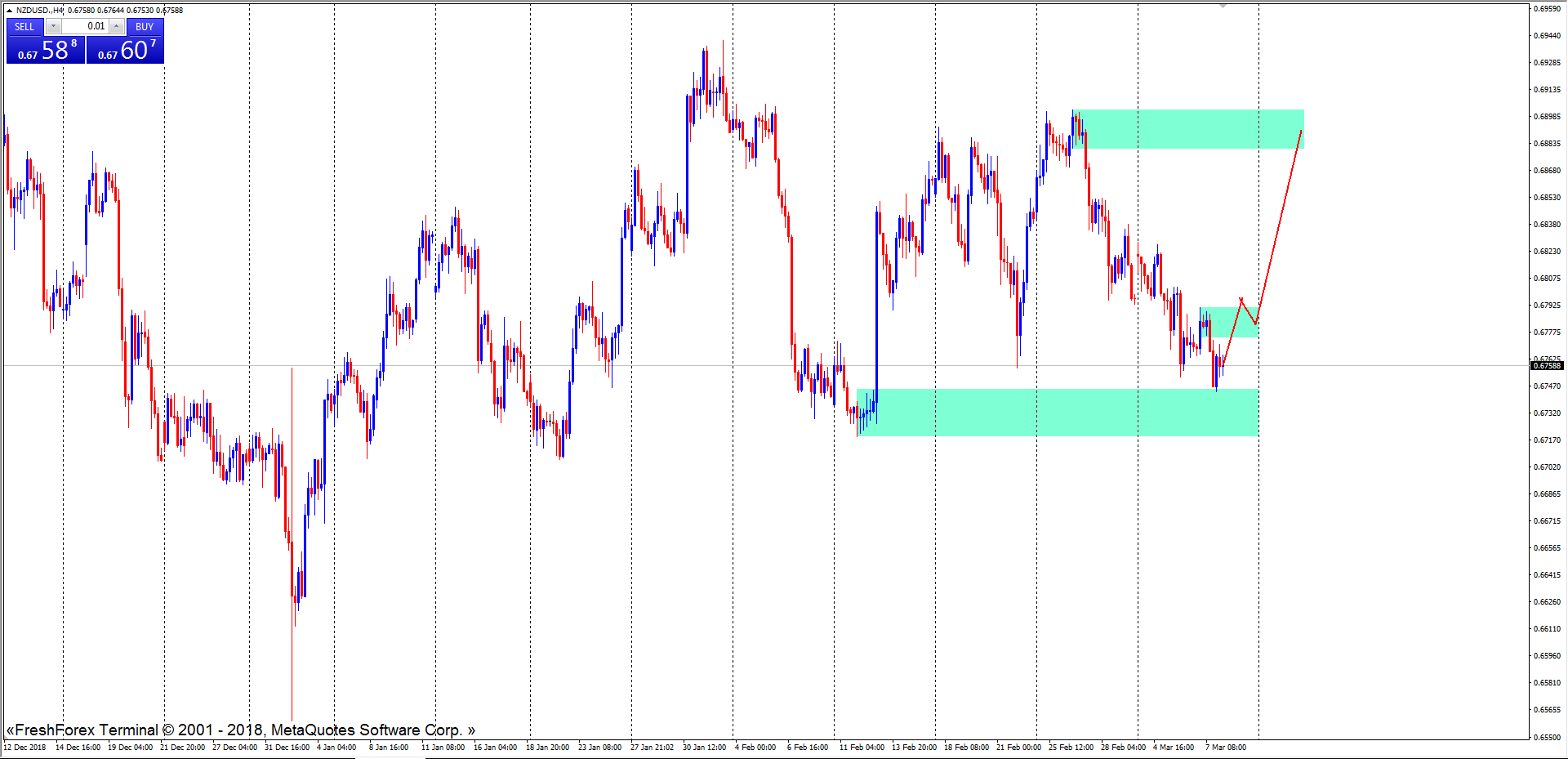Increase trade volume with up arrow
This screenshot has height=759, width=1568.
(x=117, y=27)
